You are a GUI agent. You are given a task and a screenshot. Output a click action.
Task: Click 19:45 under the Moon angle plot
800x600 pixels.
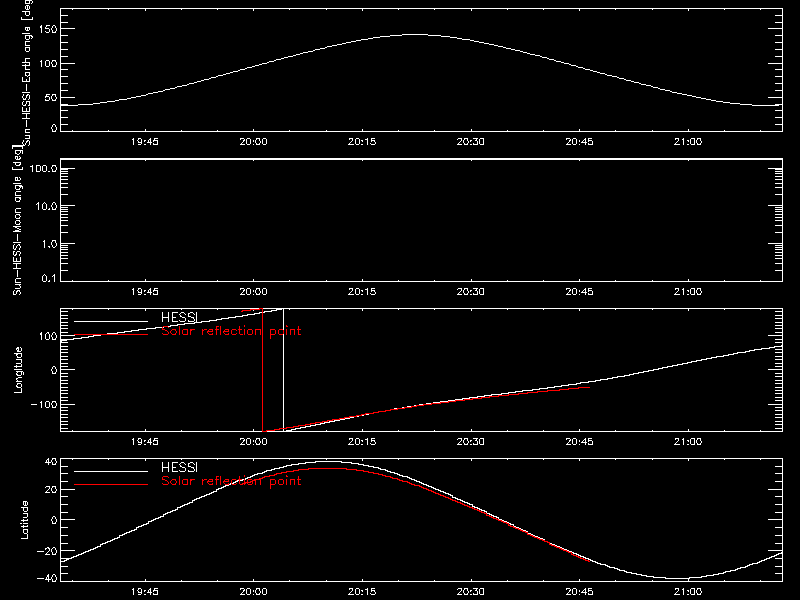point(145,291)
